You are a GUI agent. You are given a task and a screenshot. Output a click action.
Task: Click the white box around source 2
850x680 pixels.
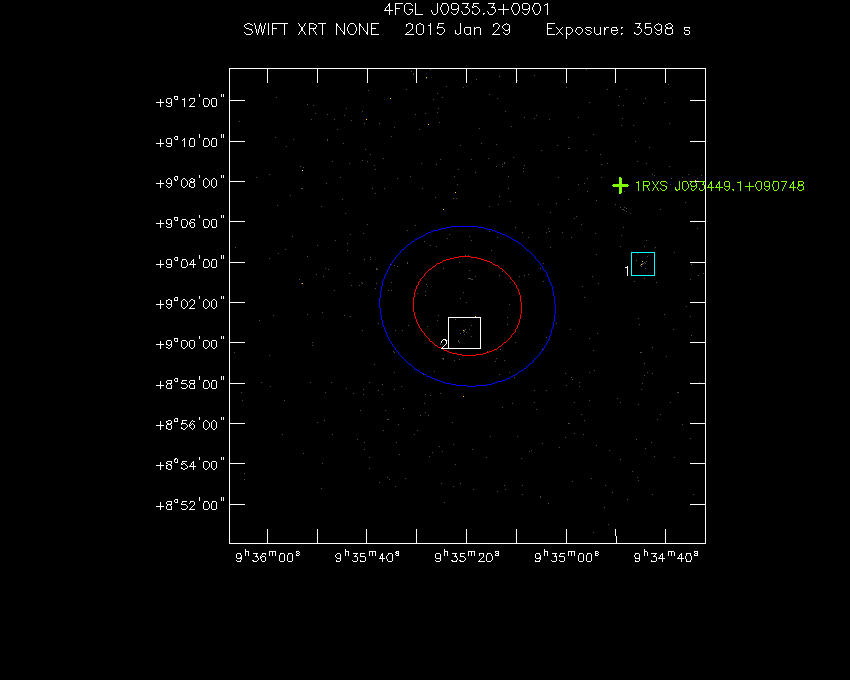[x=465, y=333]
